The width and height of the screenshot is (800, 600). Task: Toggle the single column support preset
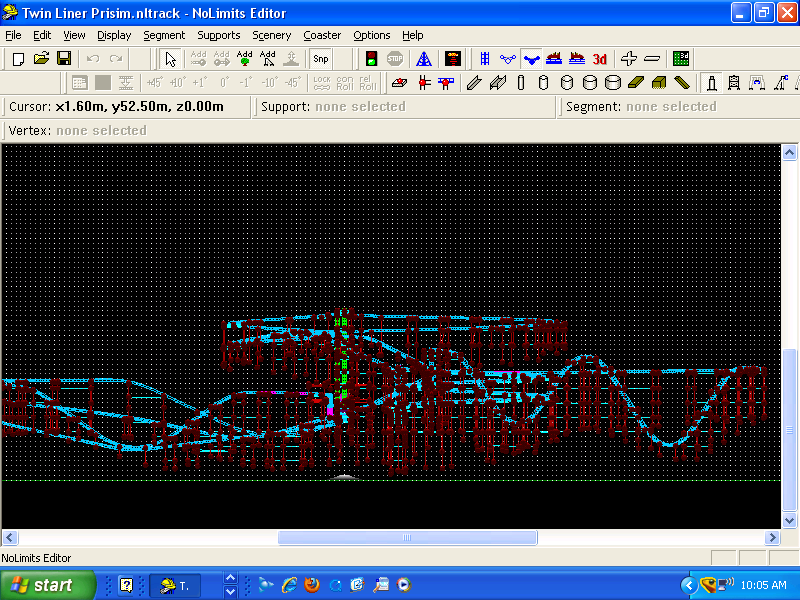pos(711,83)
